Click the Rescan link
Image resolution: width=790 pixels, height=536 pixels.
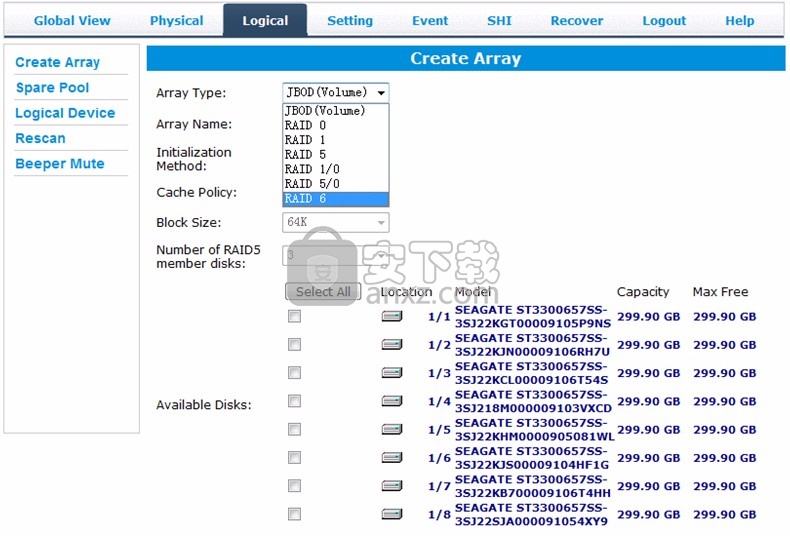[40, 138]
